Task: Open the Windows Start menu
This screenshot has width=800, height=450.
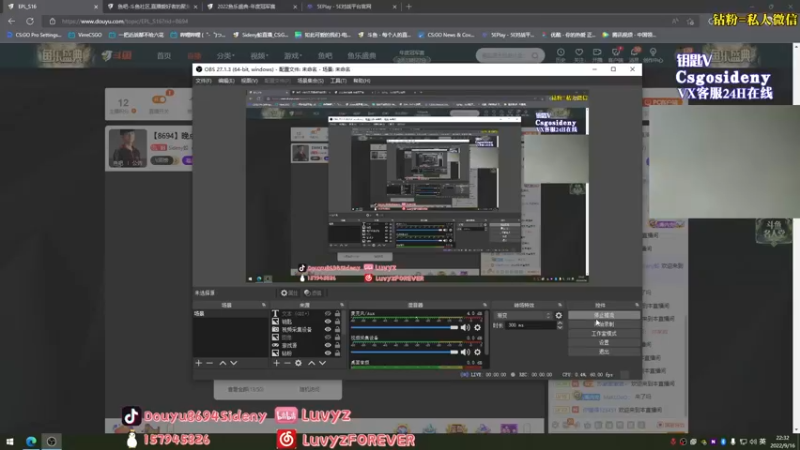Action: [10, 441]
